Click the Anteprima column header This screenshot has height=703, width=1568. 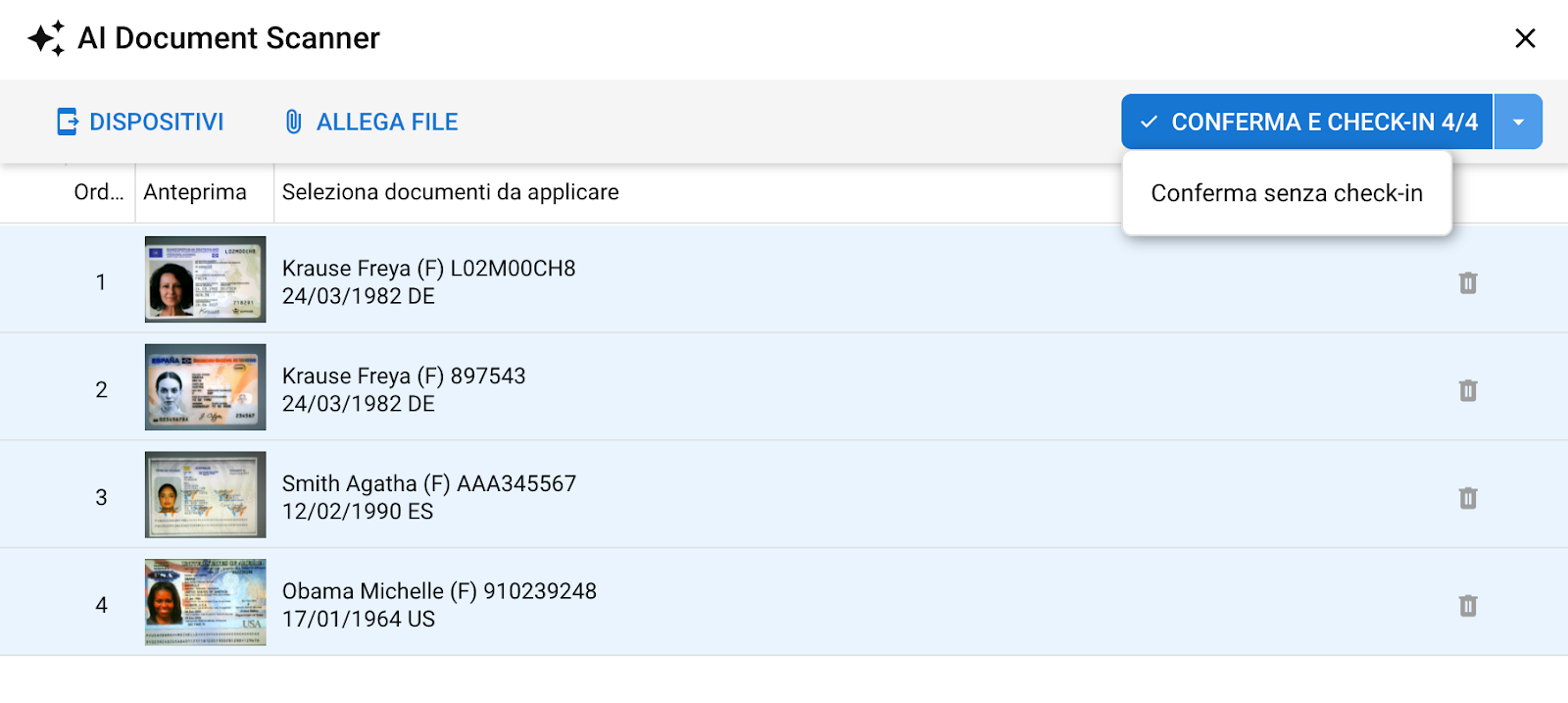coord(195,192)
